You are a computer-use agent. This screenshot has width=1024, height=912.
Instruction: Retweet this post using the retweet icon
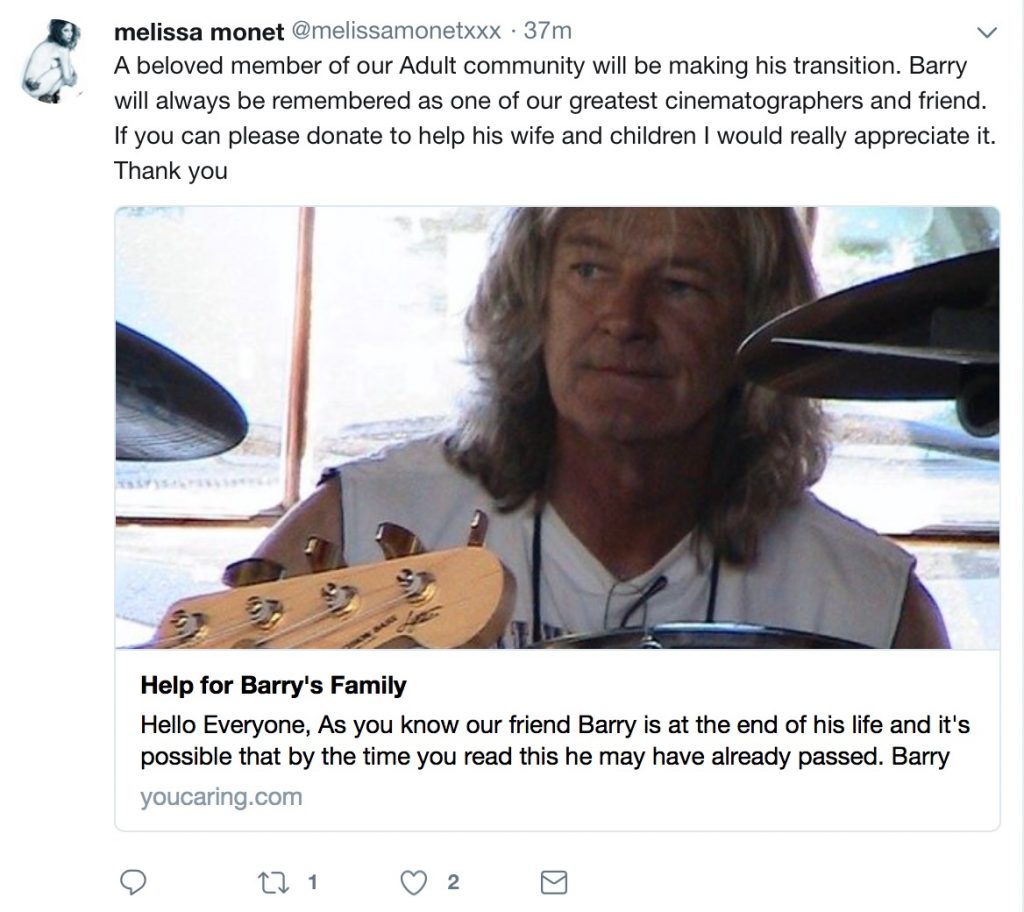tap(272, 883)
